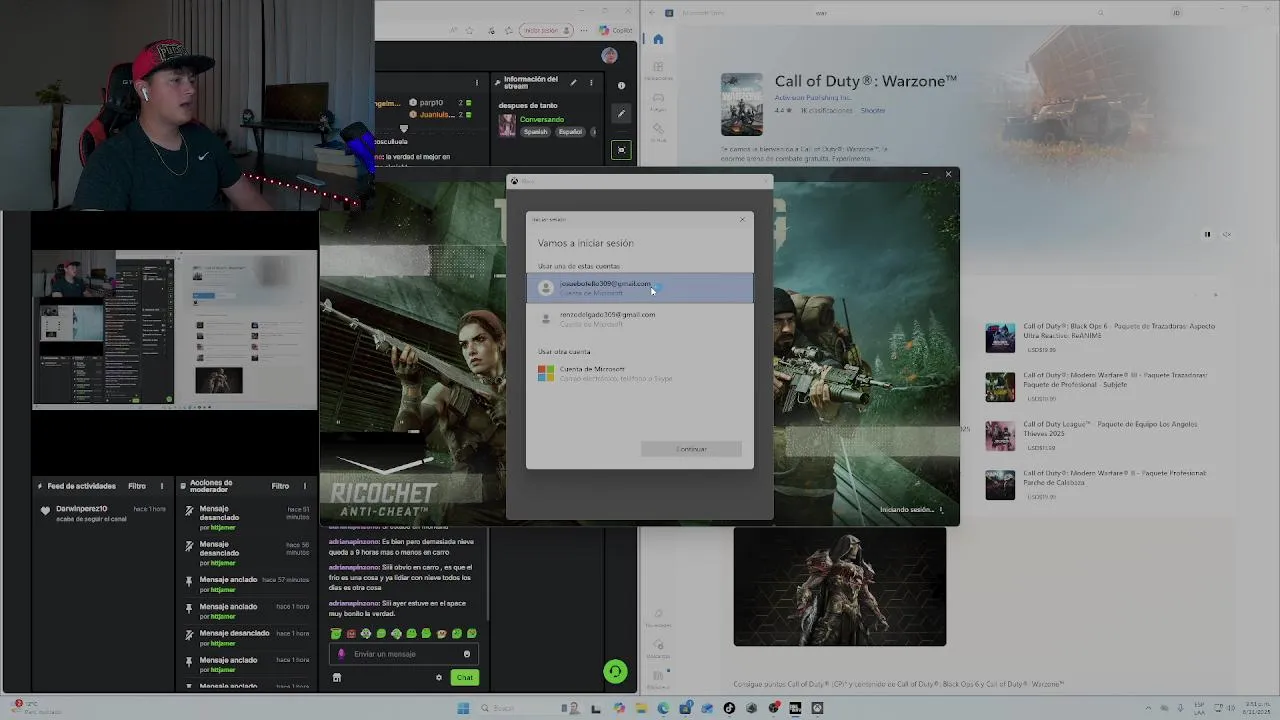Image resolution: width=1280 pixels, height=720 pixels.
Task: Click the dark character thumbnail below the game window
Action: pyautogui.click(x=840, y=586)
